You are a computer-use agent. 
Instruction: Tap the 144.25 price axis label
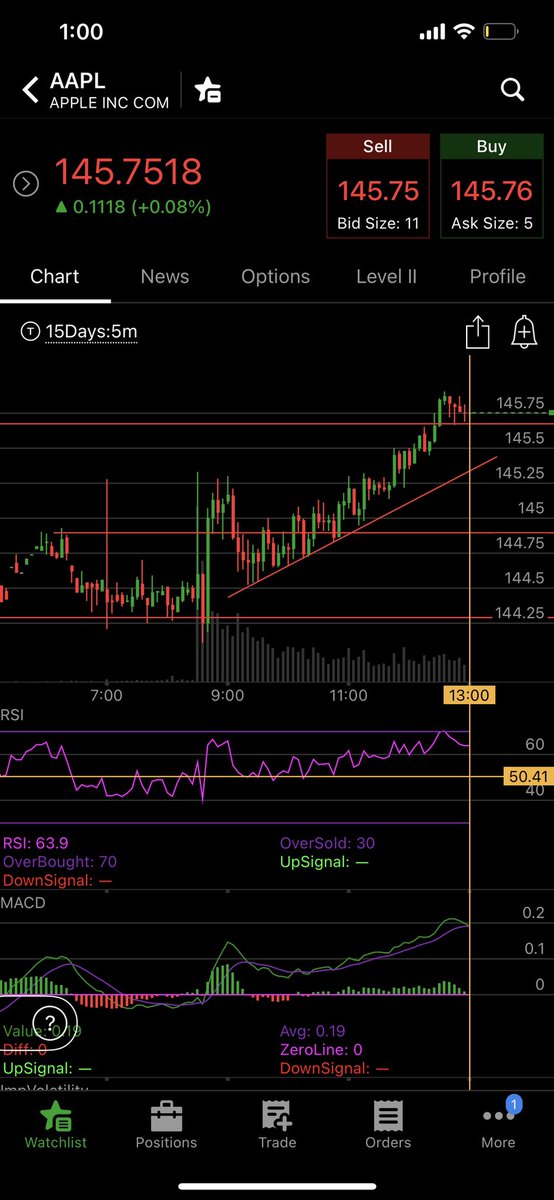pyautogui.click(x=520, y=613)
